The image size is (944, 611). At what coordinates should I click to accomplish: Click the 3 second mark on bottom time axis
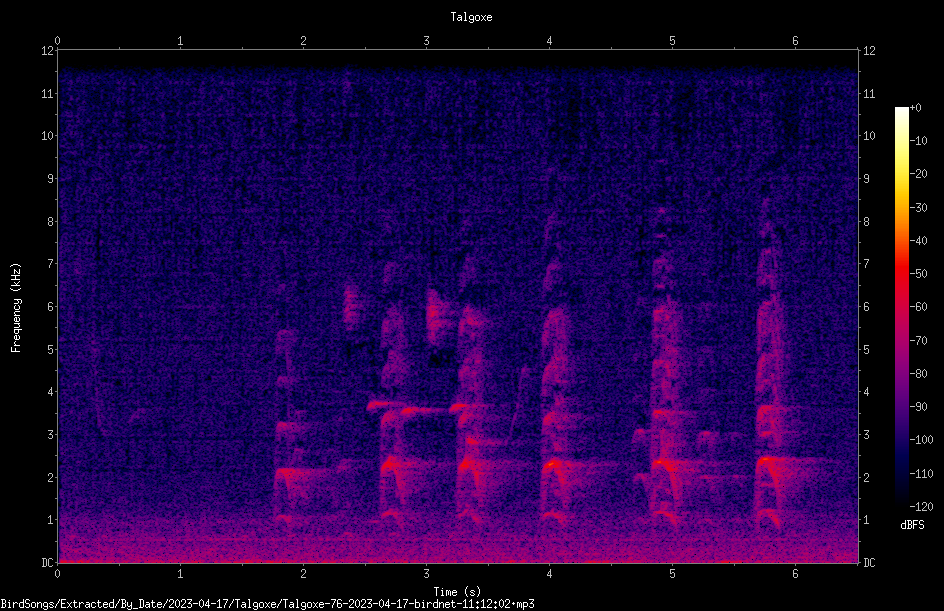pyautogui.click(x=426, y=574)
